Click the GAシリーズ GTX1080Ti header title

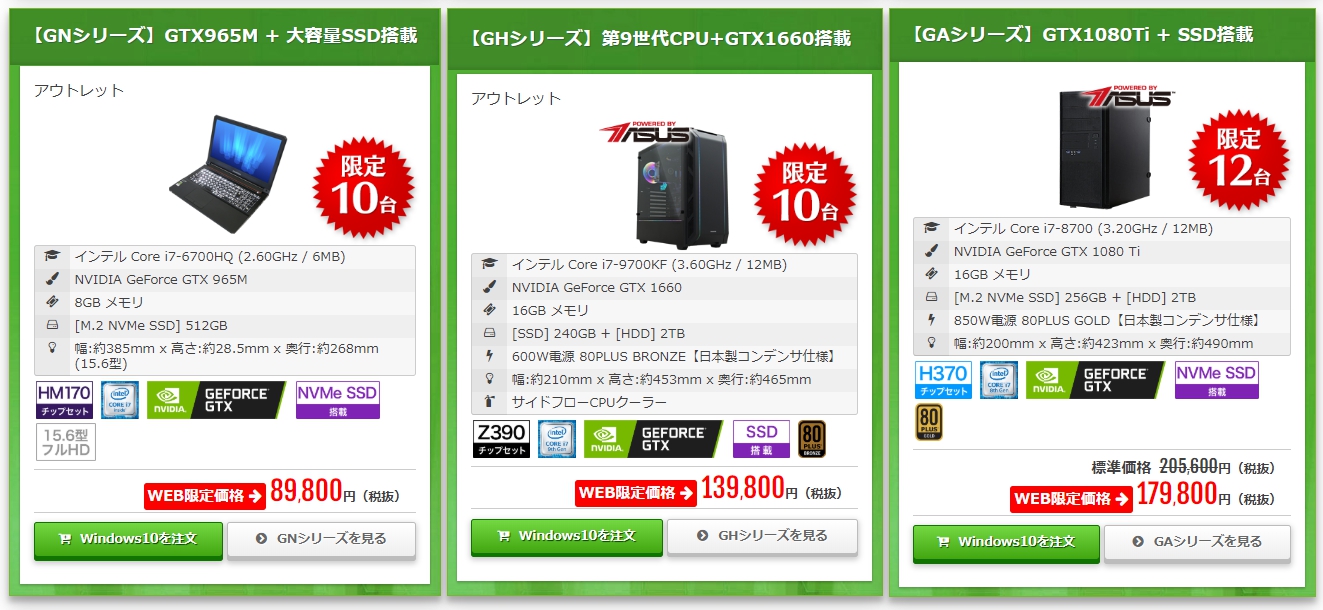1083,35
